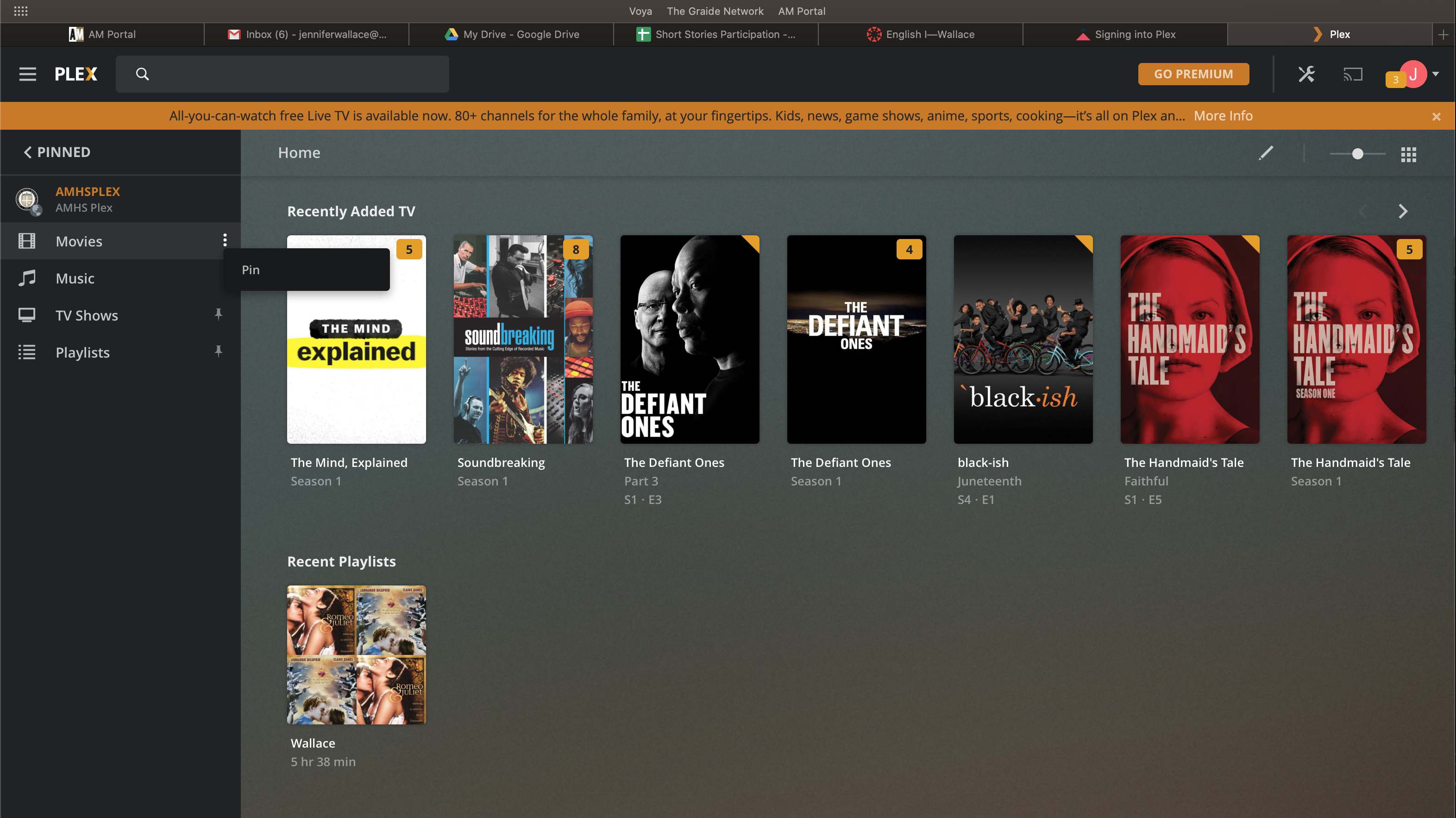Switch to Signing into Plex tab
The image size is (1456, 818).
(1125, 34)
